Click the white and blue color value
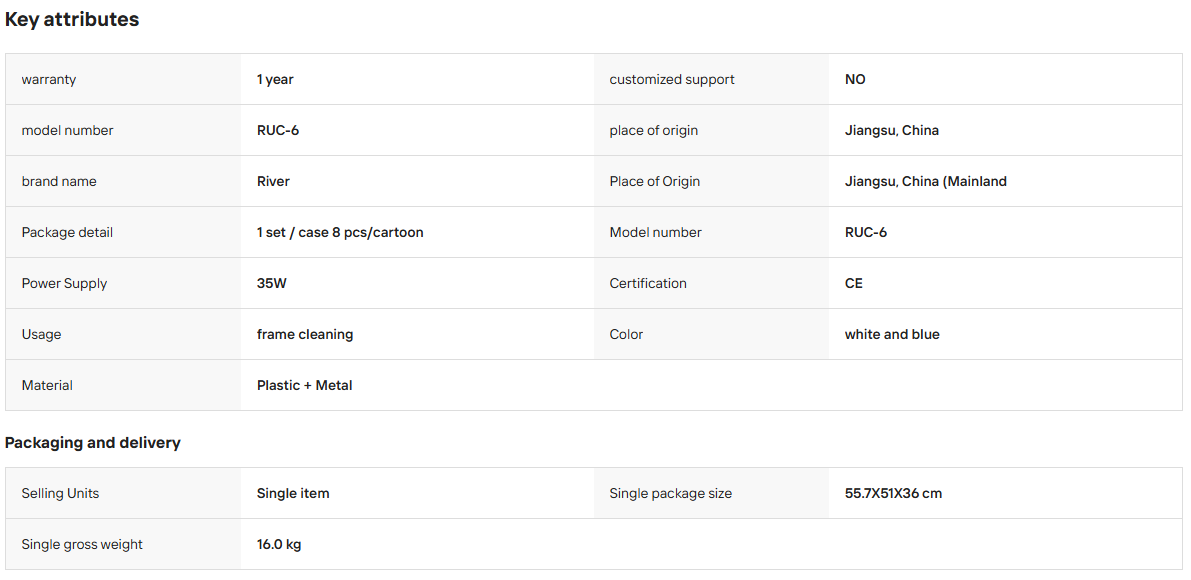The image size is (1191, 580). coord(892,334)
